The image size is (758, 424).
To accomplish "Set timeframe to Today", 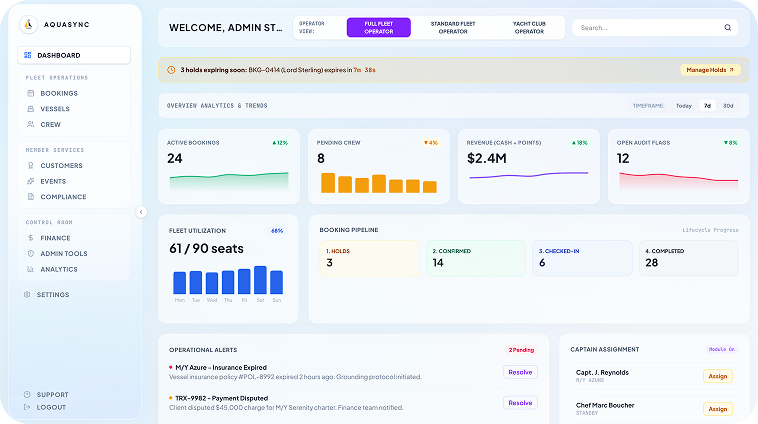I will click(x=684, y=105).
